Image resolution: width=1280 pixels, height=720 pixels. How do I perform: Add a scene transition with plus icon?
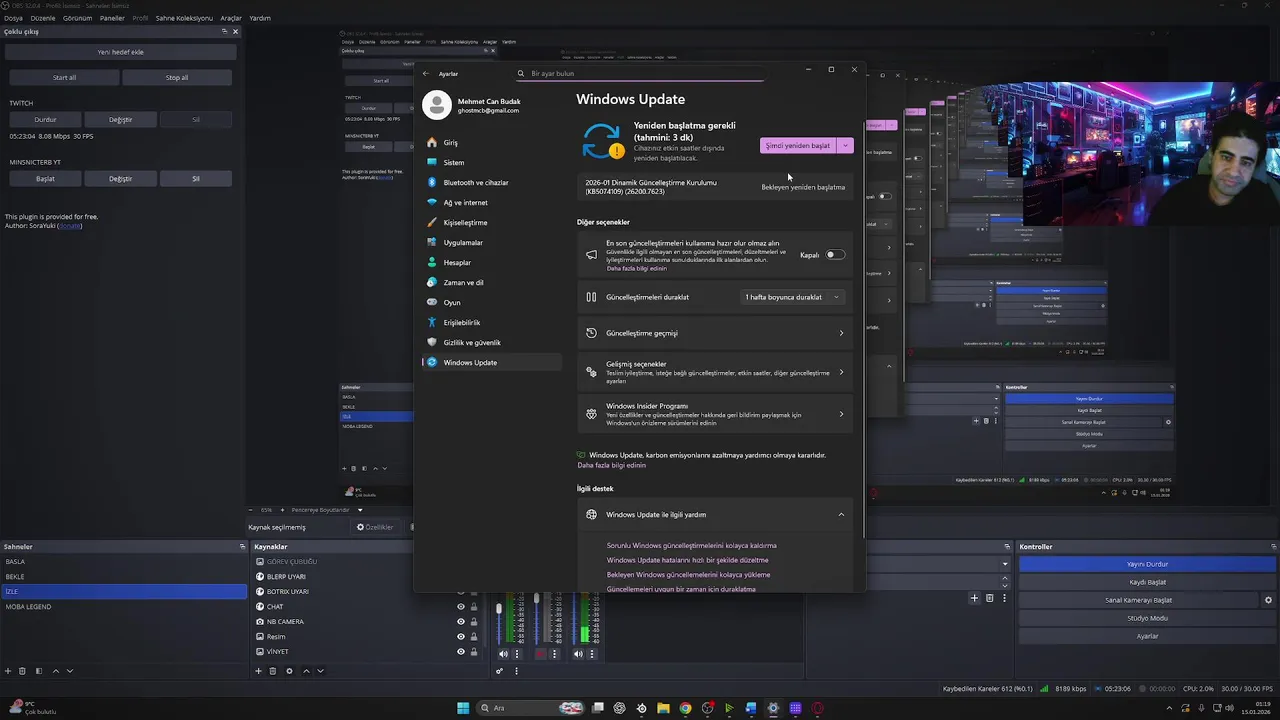click(974, 598)
